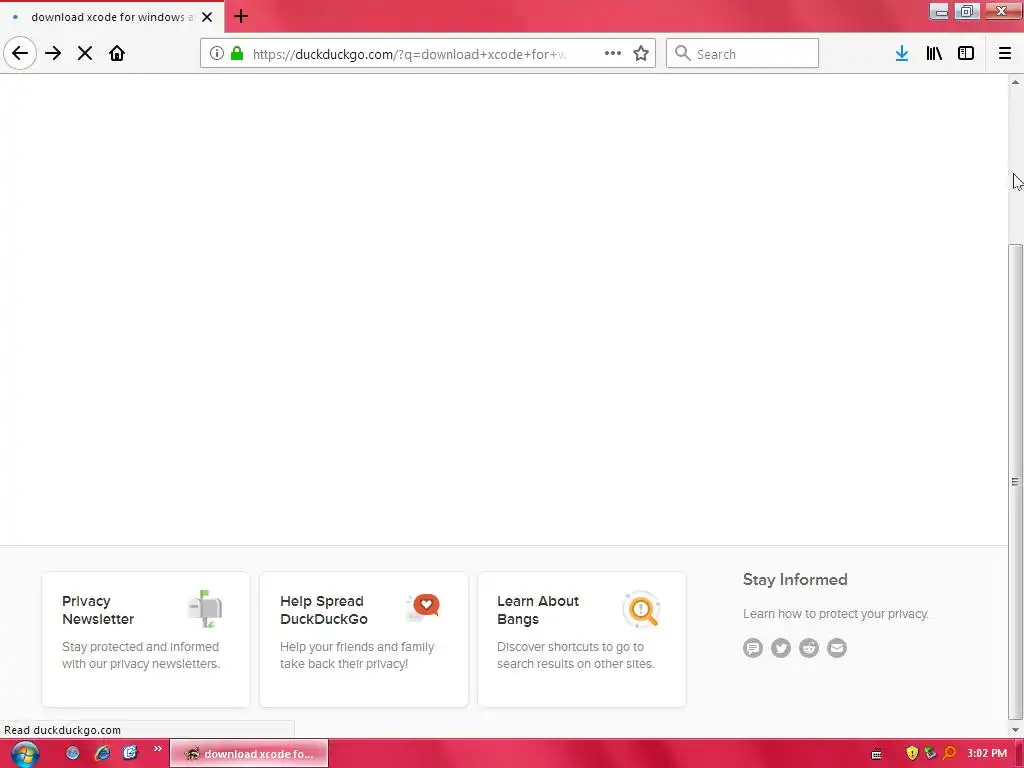The height and width of the screenshot is (768, 1024).
Task: Go forward with the arrow button
Action: [53, 54]
